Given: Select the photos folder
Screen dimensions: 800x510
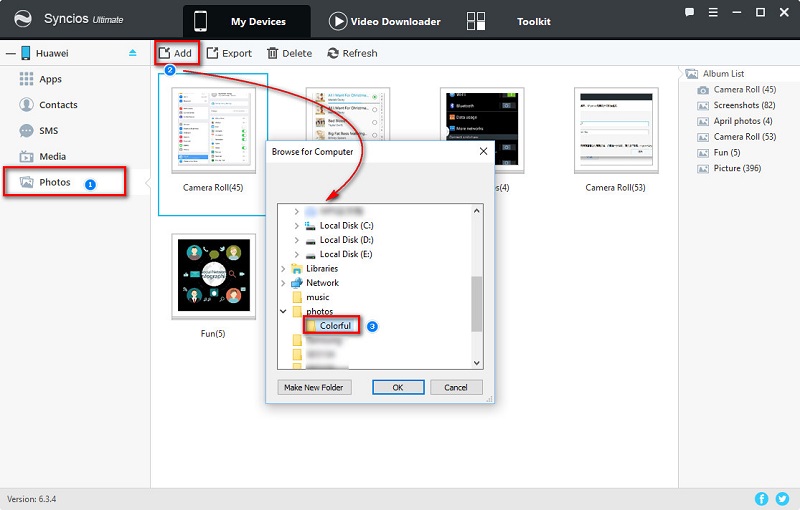Looking at the screenshot, I should [319, 311].
